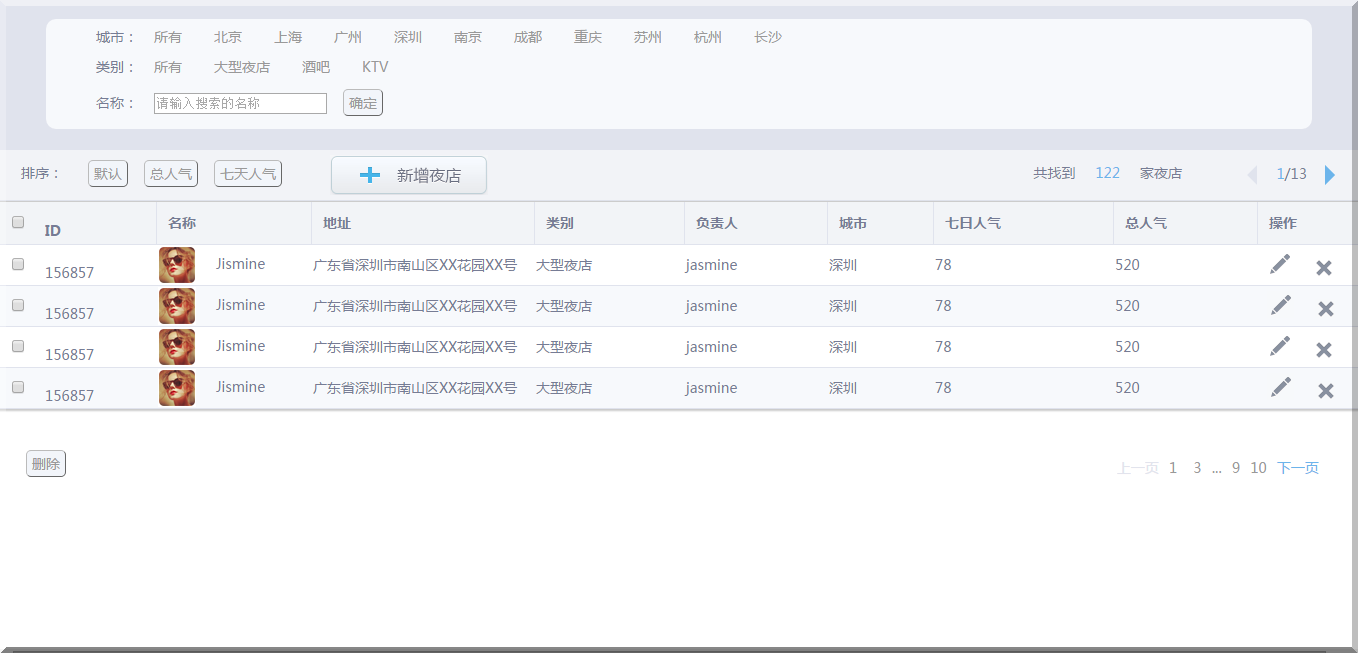Toggle the select-all checkbox in the table header

tap(17, 221)
